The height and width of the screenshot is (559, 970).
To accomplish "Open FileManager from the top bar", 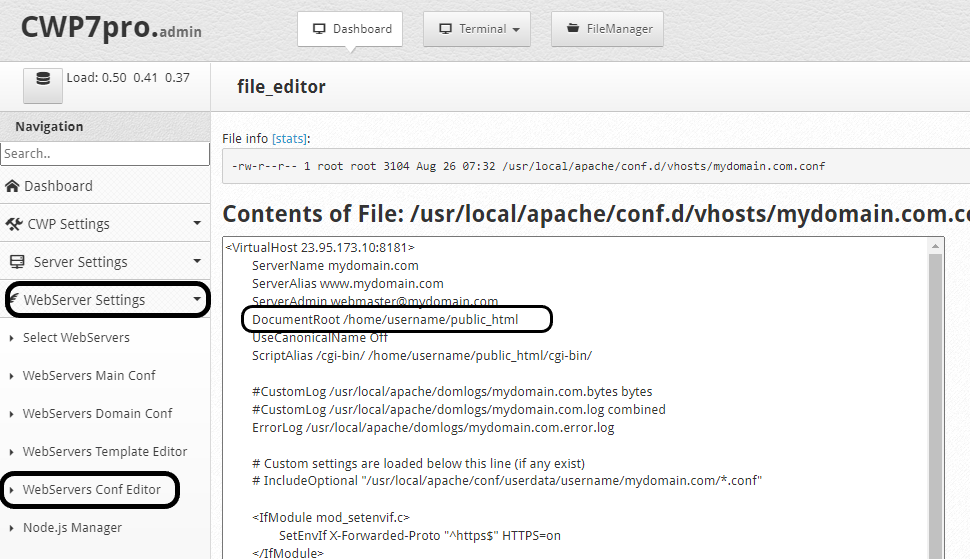I will pos(607,29).
